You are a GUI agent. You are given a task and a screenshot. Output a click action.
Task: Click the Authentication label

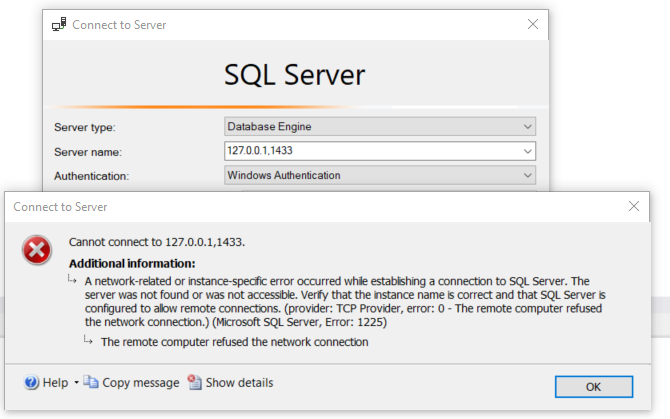pos(91,176)
